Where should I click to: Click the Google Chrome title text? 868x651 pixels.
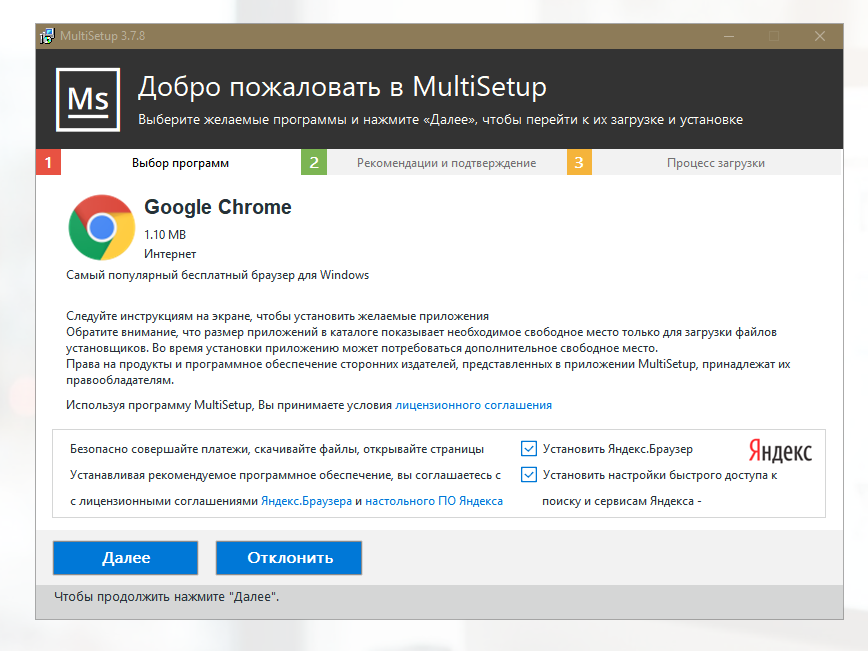point(218,207)
